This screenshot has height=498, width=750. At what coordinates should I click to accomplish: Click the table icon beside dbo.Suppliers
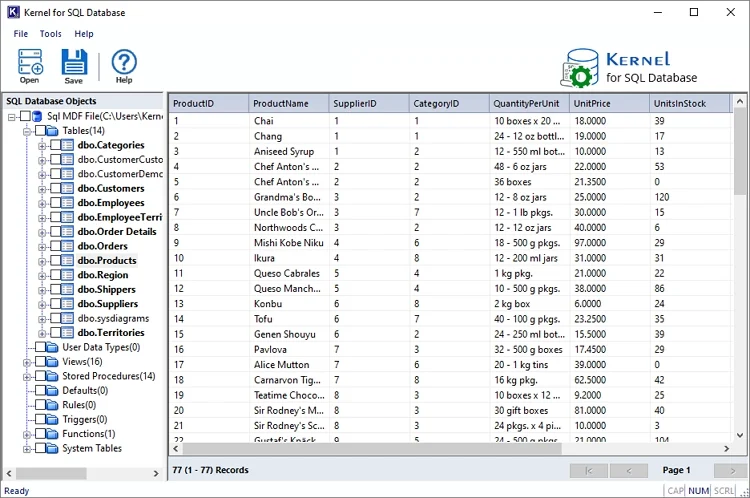[68, 304]
